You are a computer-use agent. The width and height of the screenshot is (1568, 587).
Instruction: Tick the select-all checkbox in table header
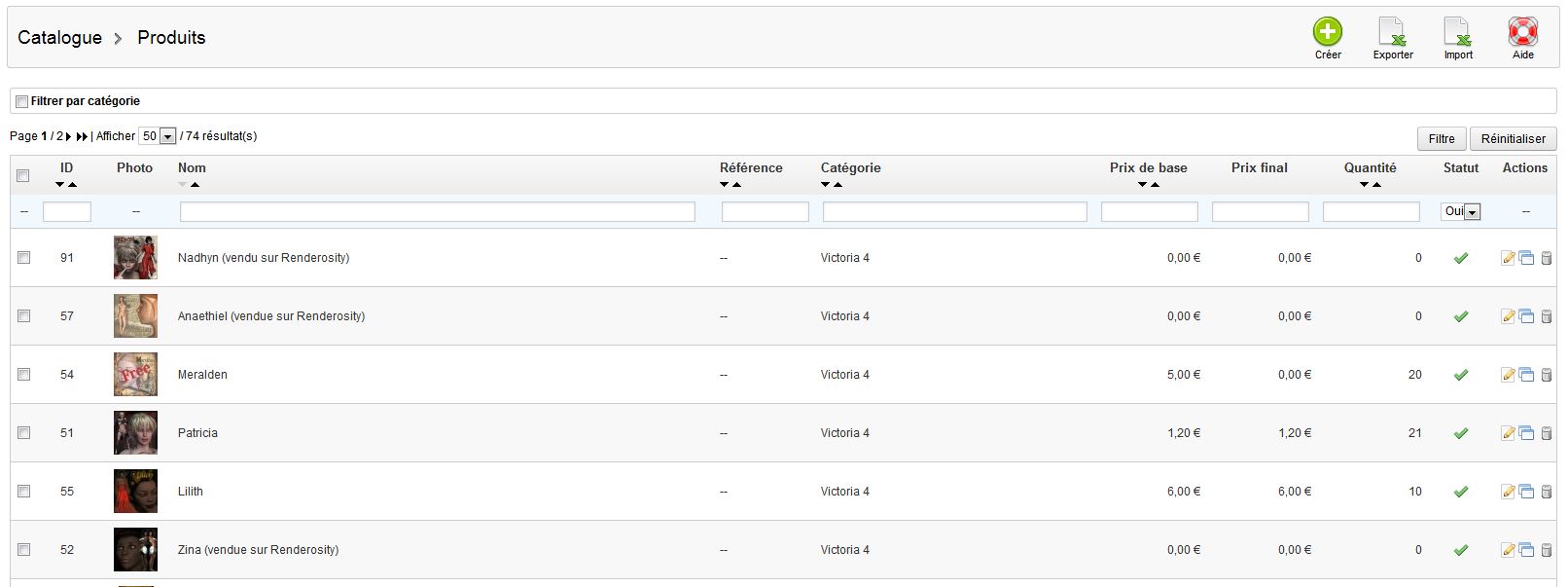pos(23,176)
